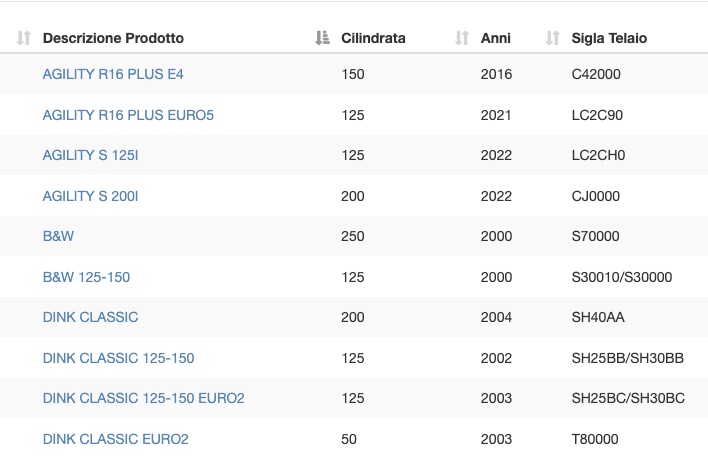
Task: Click the S30010/S30000 frame code cell
Action: [x=622, y=277]
